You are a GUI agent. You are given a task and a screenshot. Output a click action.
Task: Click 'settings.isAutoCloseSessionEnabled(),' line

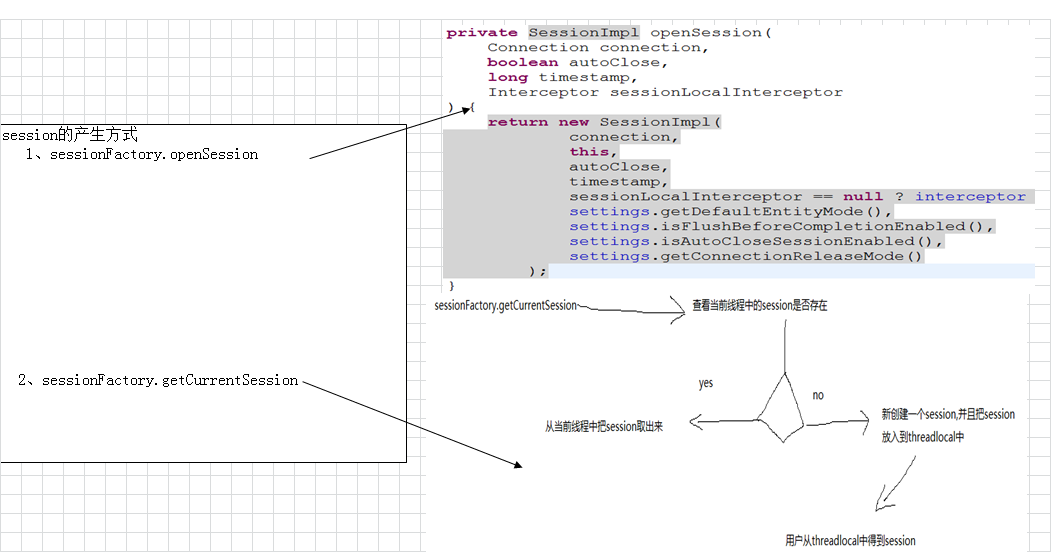click(x=756, y=241)
